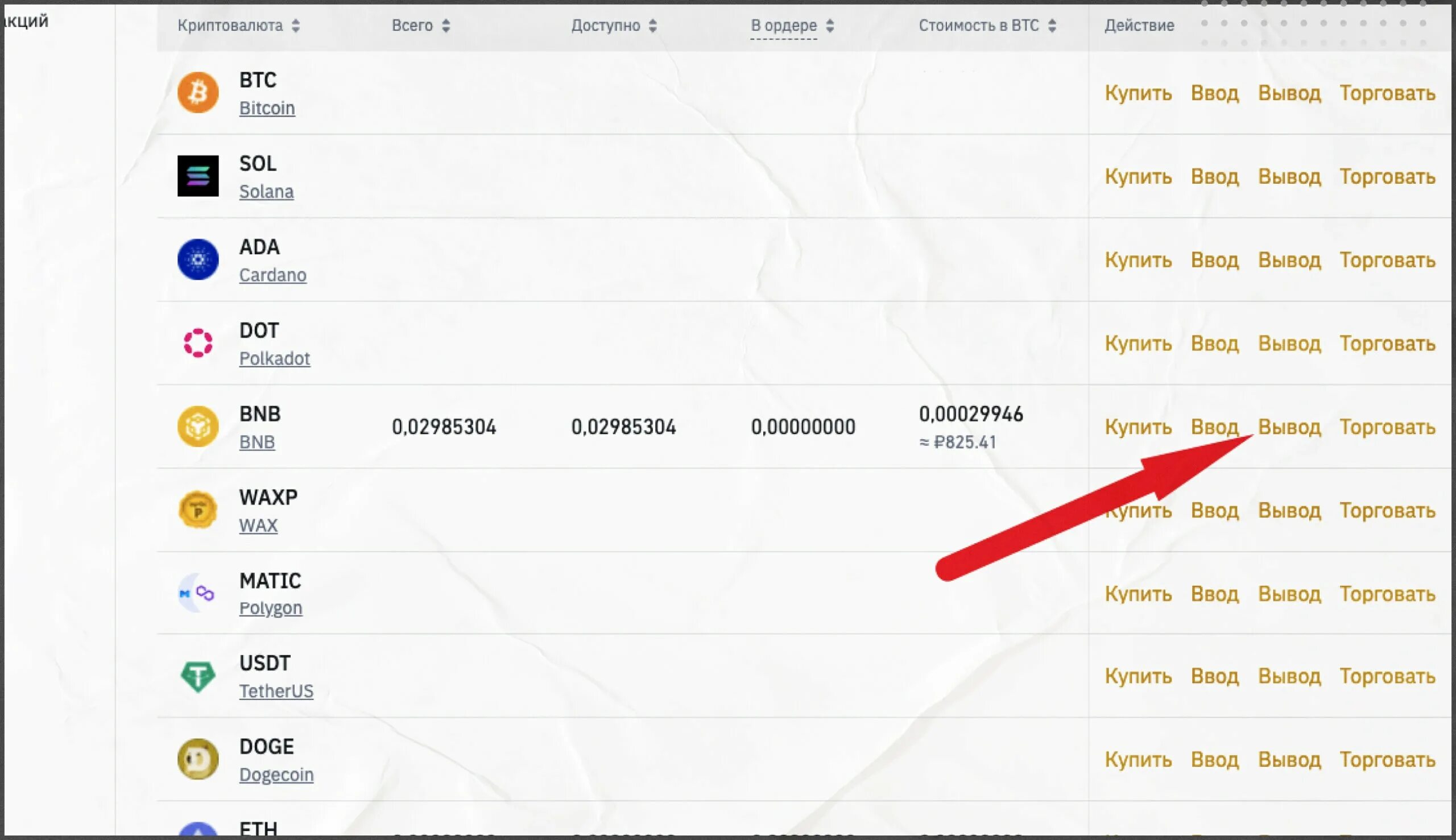
Task: Open the Bitcoin name link
Action: [x=267, y=109]
